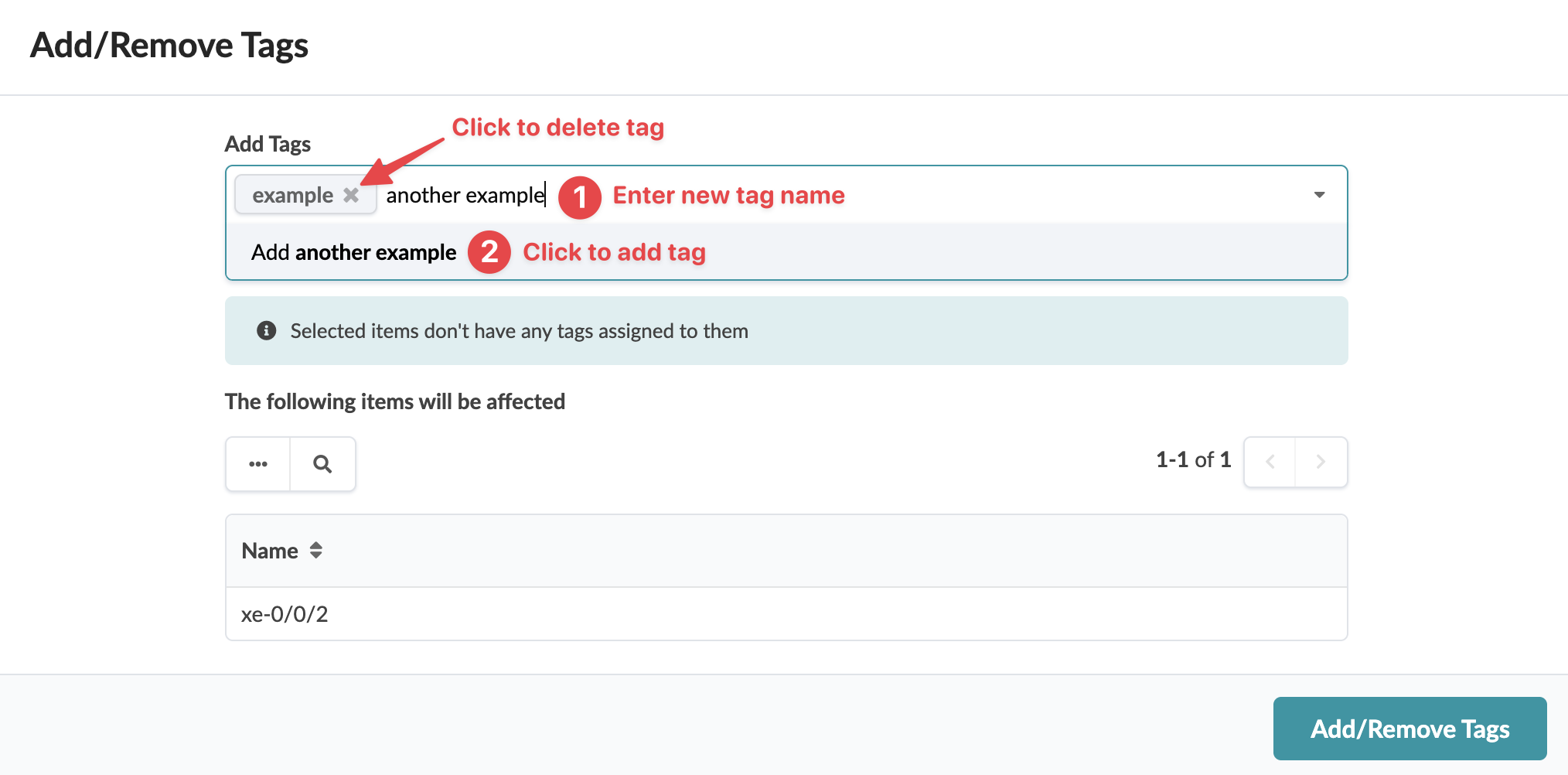Click the red number 1 annotation badge
This screenshot has width=1568, height=775.
tap(580, 196)
